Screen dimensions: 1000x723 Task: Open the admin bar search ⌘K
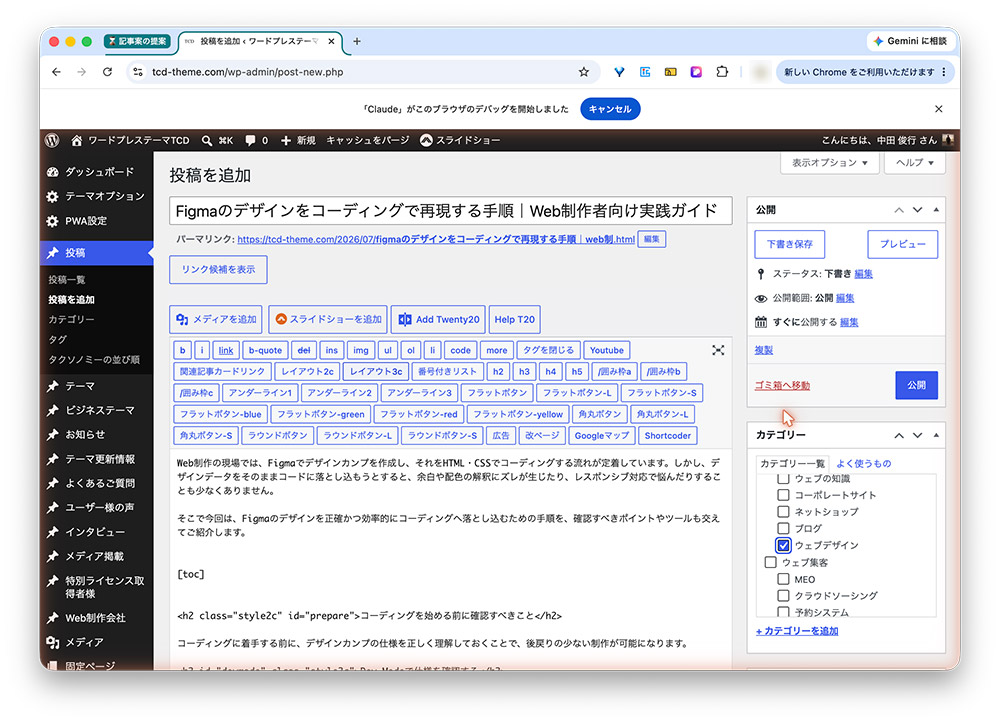point(217,140)
